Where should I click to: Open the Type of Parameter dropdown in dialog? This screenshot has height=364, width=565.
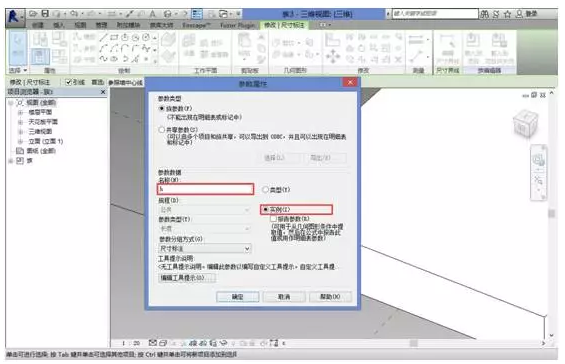(205, 228)
